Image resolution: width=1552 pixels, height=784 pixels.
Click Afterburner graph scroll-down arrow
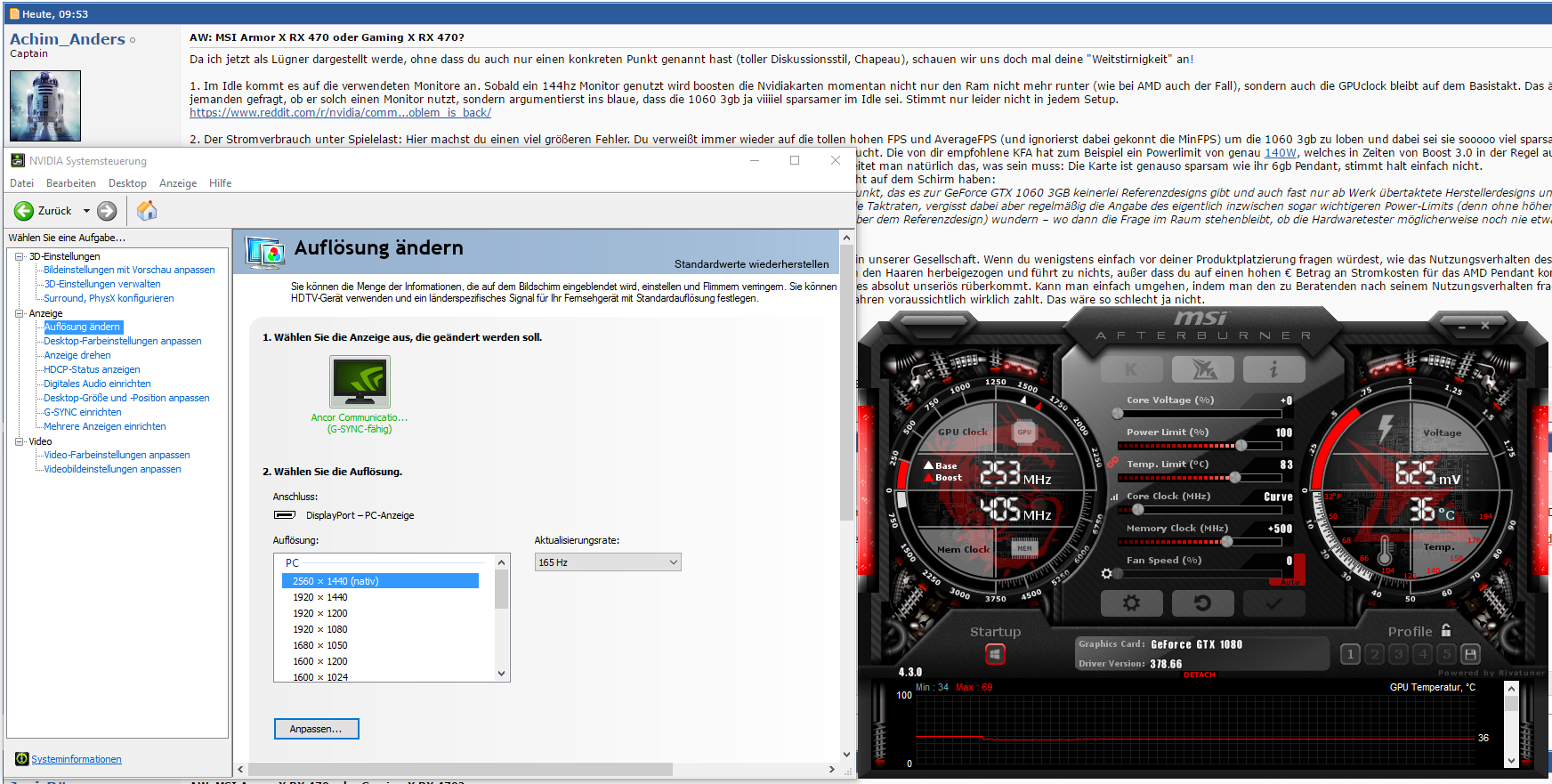1510,761
